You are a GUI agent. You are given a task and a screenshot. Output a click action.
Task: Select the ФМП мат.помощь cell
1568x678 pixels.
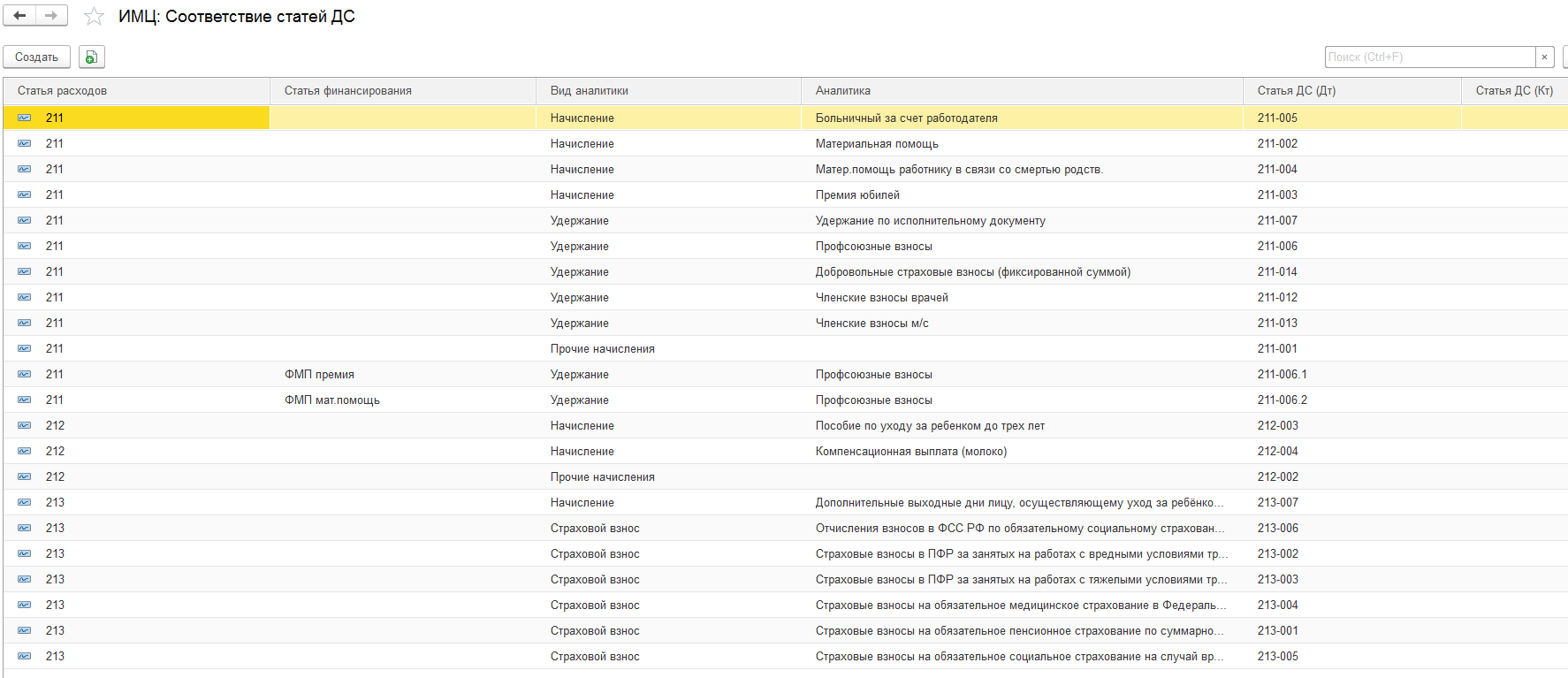(331, 400)
